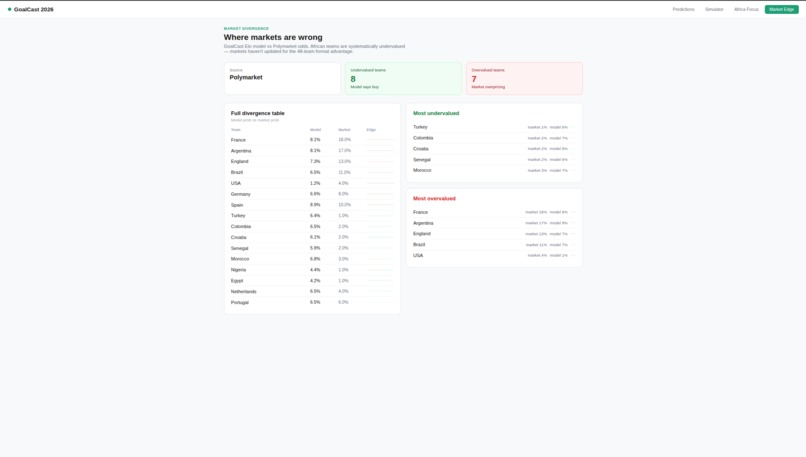Select the Portugal row in the table

312,302
